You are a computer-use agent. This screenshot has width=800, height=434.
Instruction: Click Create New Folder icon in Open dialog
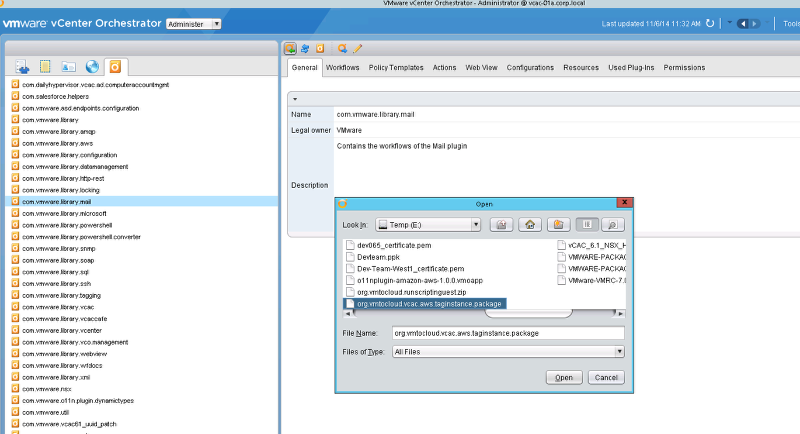pyautogui.click(x=559, y=225)
